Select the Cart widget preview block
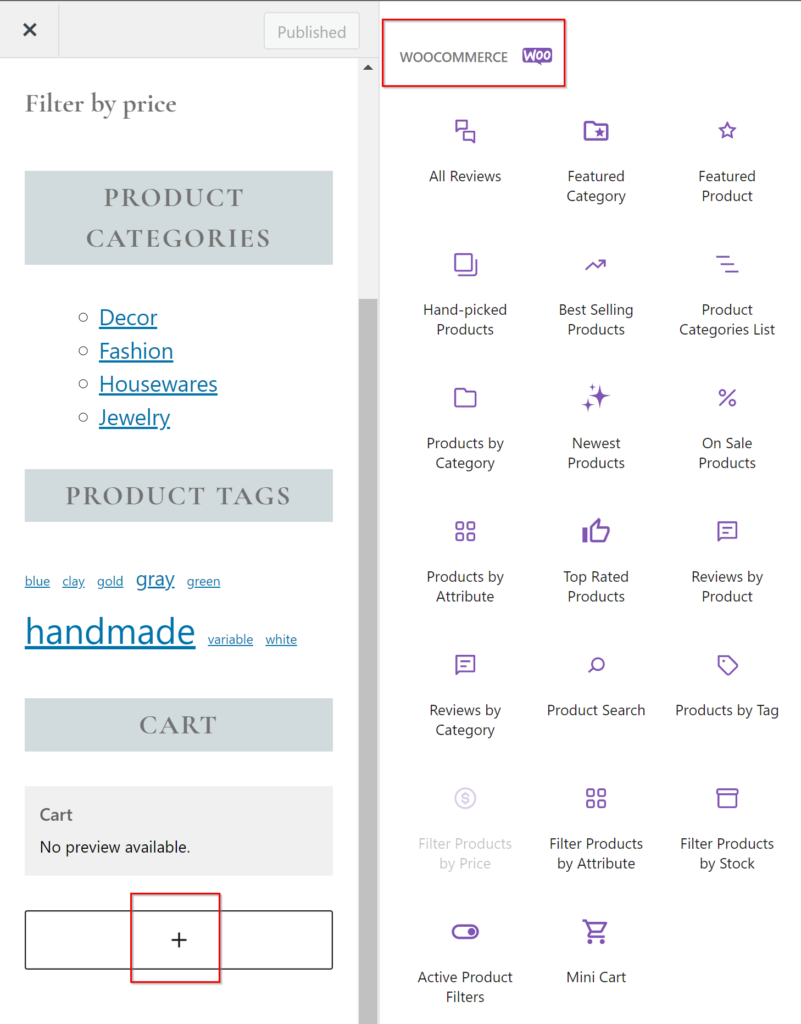This screenshot has height=1024, width=801. (x=178, y=831)
